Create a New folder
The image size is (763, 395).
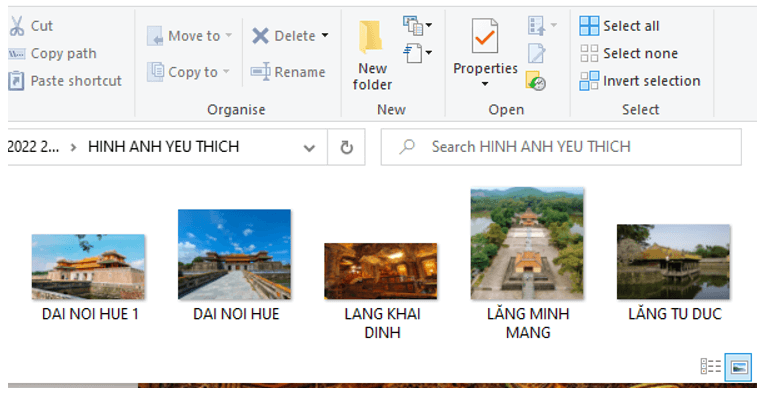click(372, 56)
